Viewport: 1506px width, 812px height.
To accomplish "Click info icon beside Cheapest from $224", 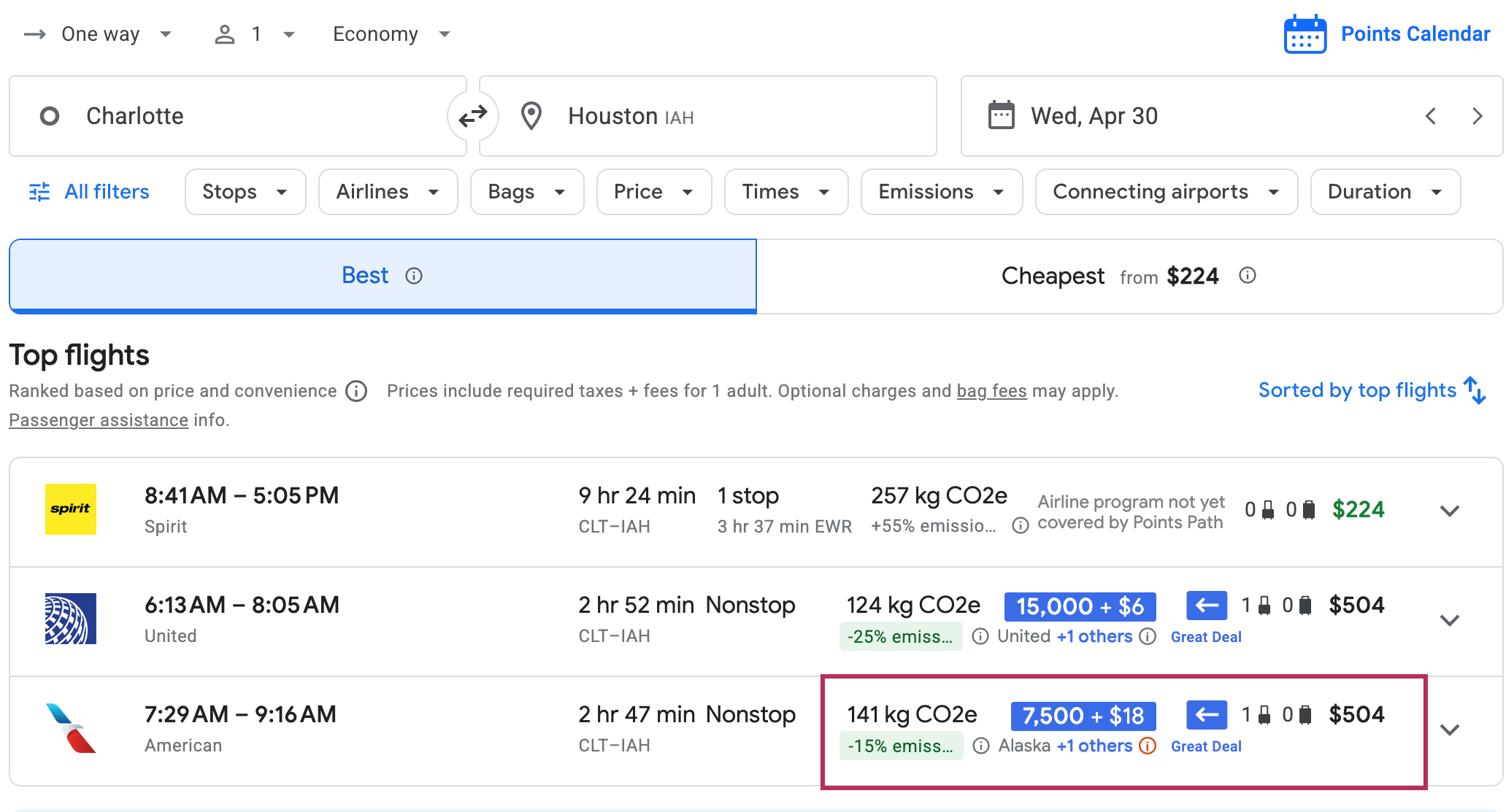I will pos(1247,276).
